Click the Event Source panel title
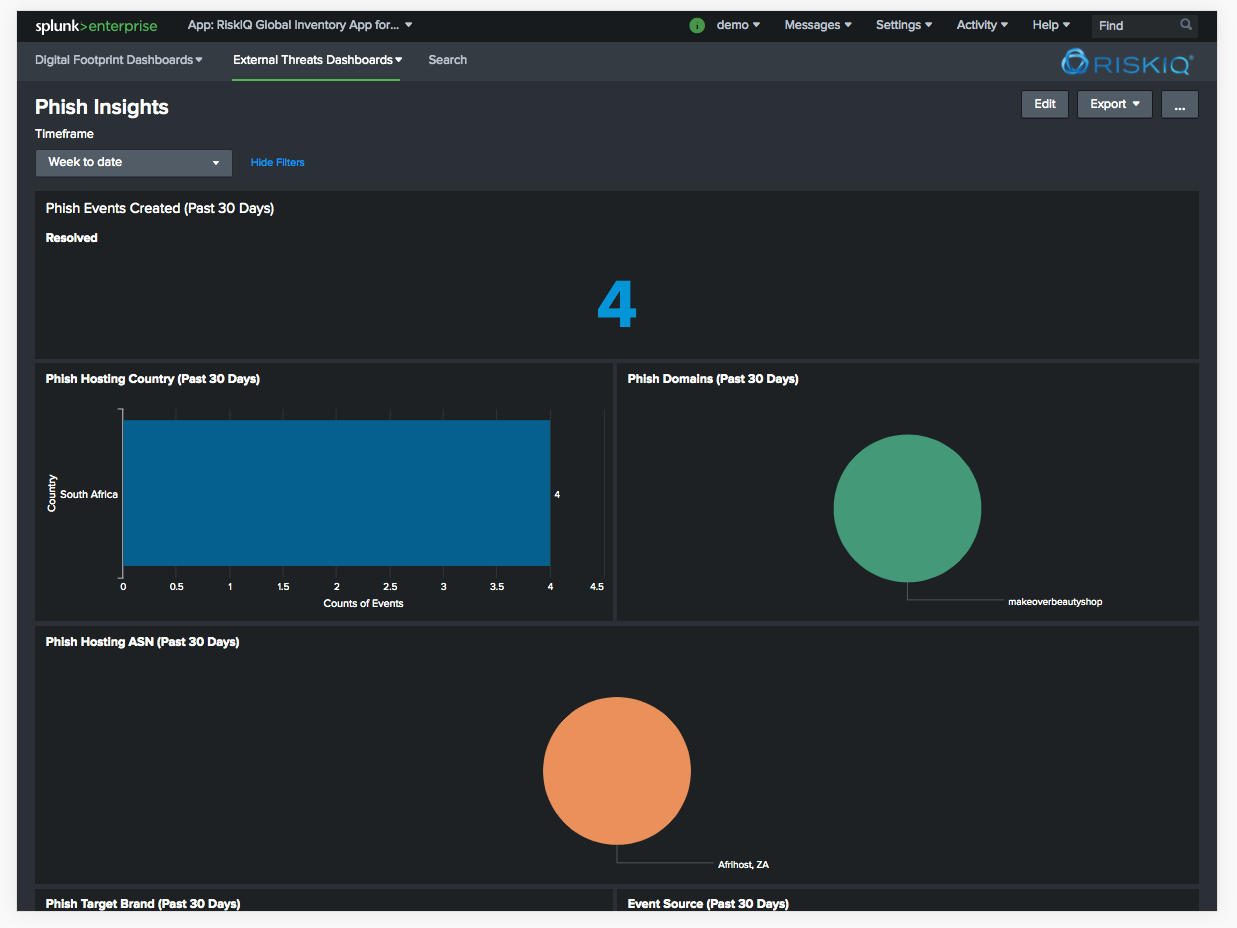This screenshot has height=928, width=1237. click(708, 904)
